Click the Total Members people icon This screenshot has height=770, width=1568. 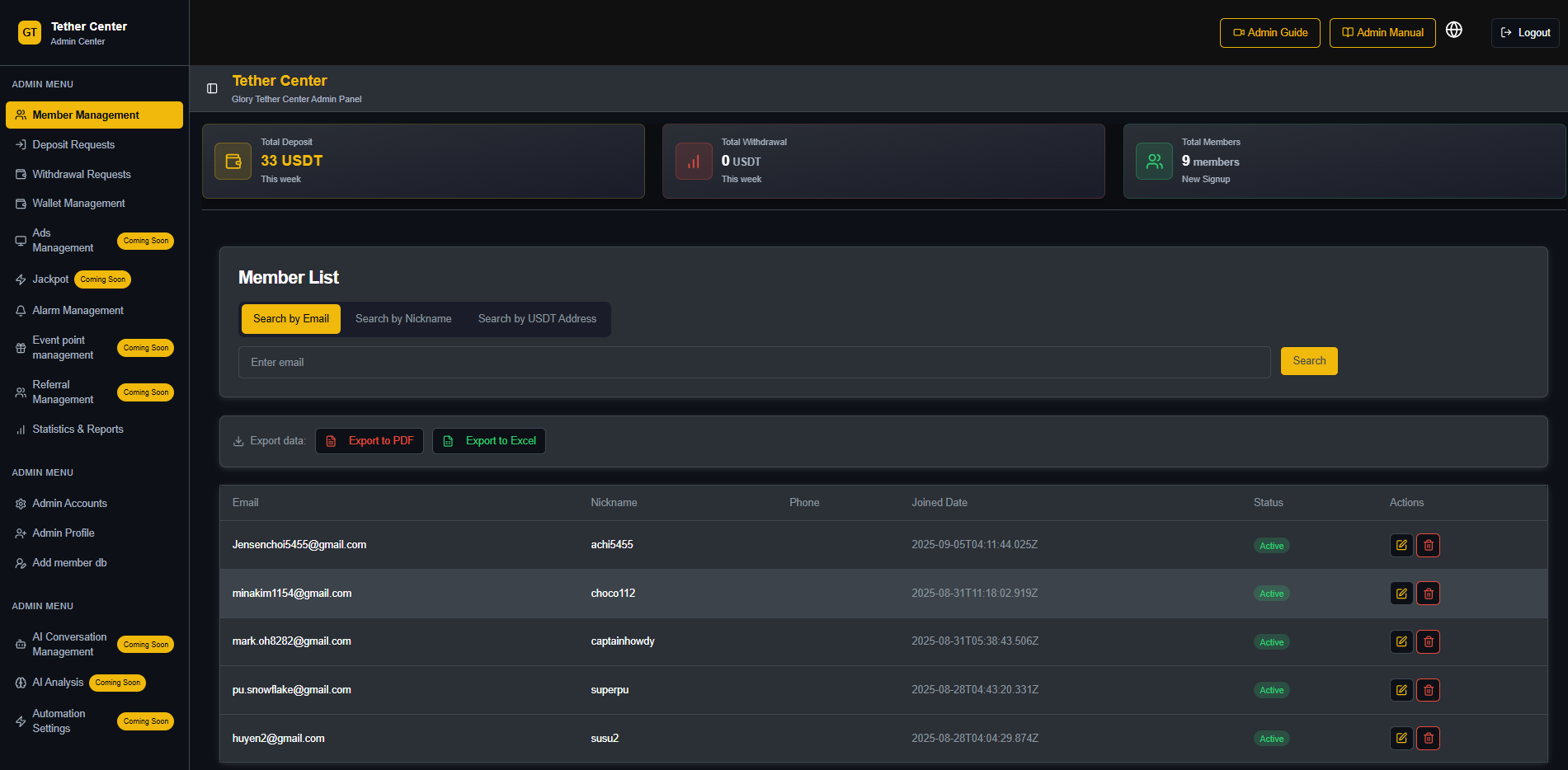tap(1154, 161)
